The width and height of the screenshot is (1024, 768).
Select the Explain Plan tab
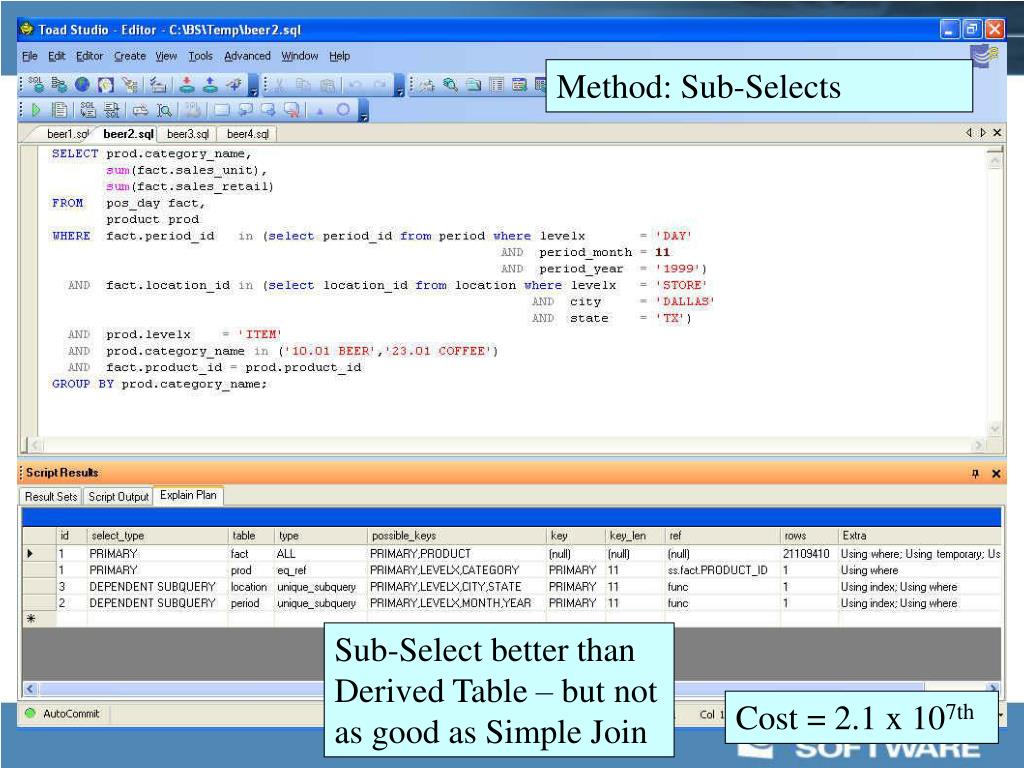(188, 495)
